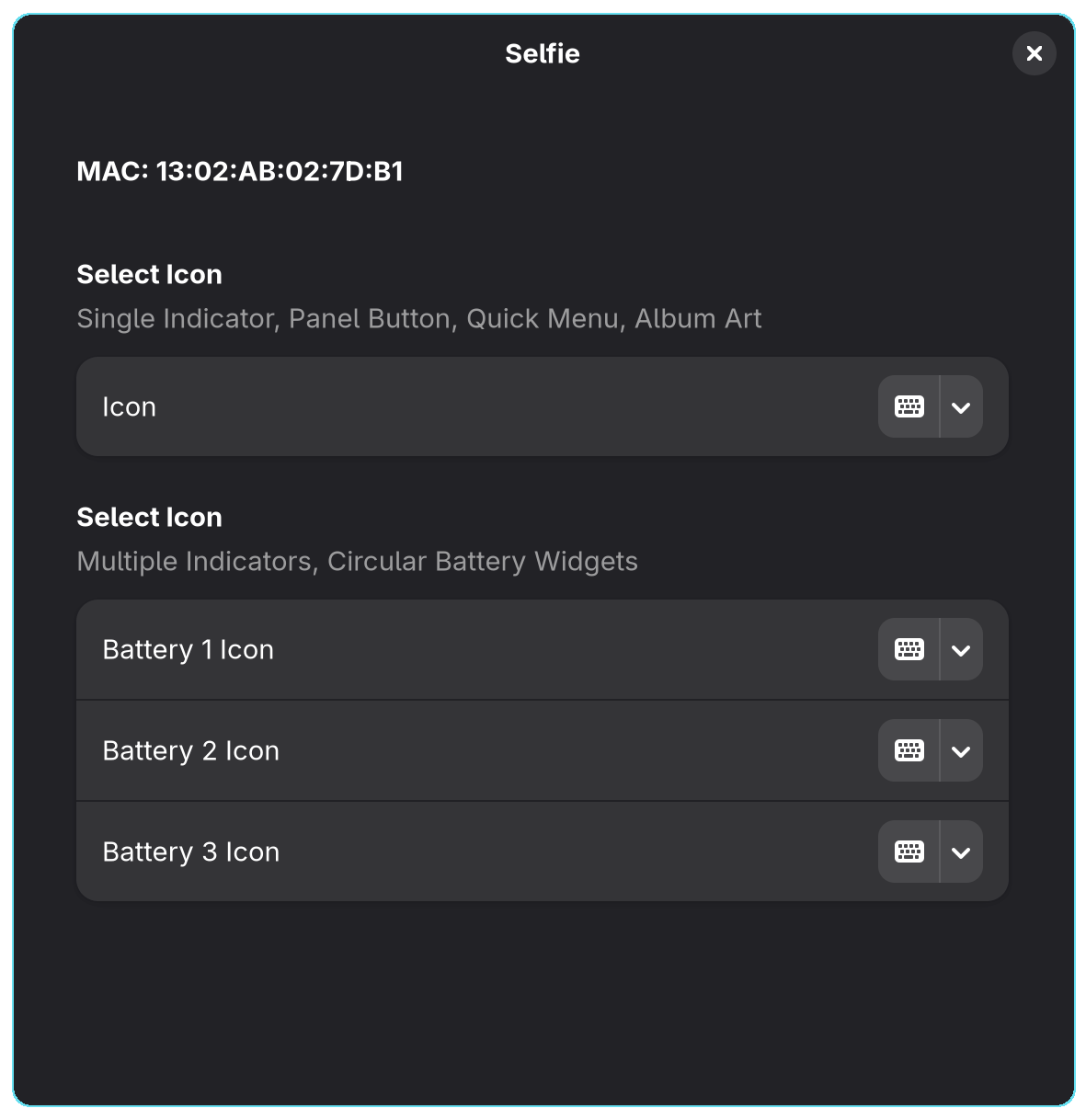Click keyboard icon beside Battery 3 Icon
Image resolution: width=1086 pixels, height=1120 pixels.
point(909,851)
